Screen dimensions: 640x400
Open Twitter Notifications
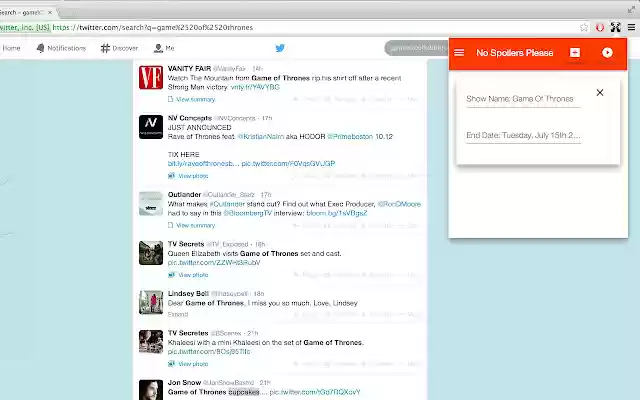point(61,48)
